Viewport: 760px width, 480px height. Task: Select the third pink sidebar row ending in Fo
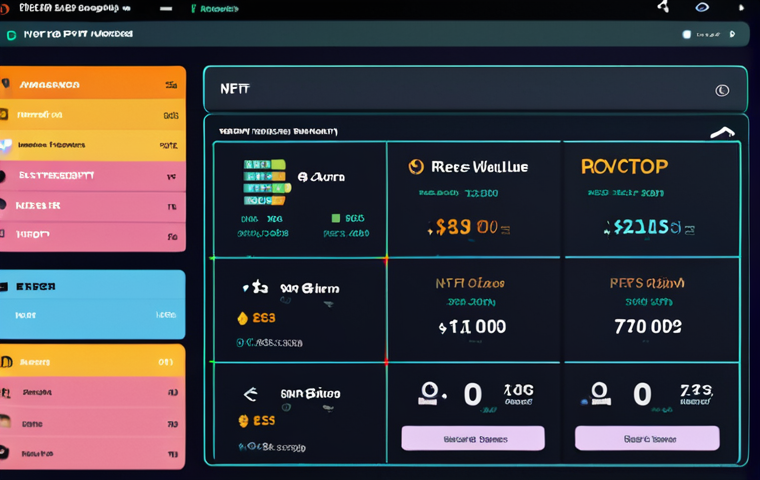coord(93,236)
